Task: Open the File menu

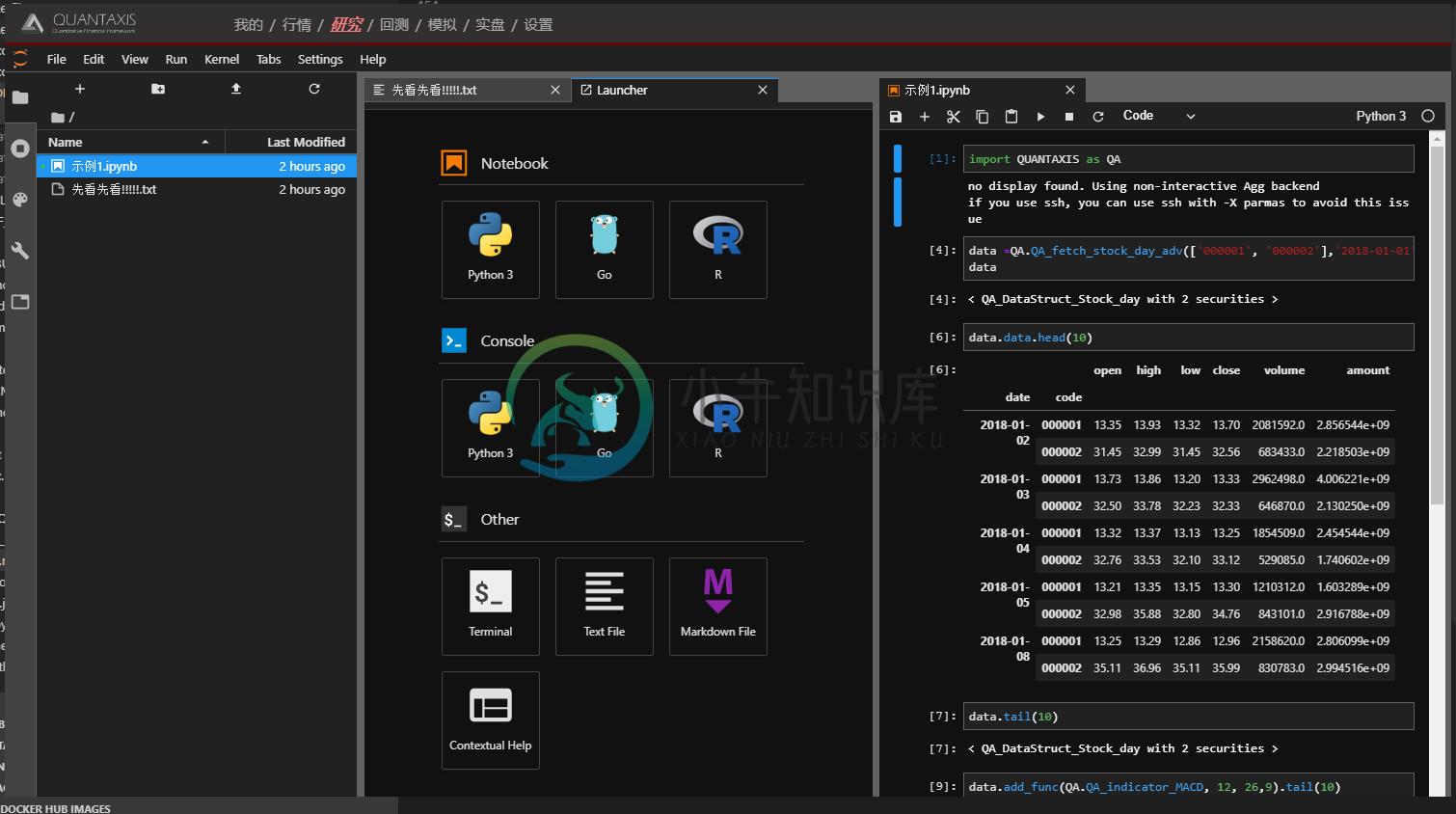Action: [x=57, y=59]
